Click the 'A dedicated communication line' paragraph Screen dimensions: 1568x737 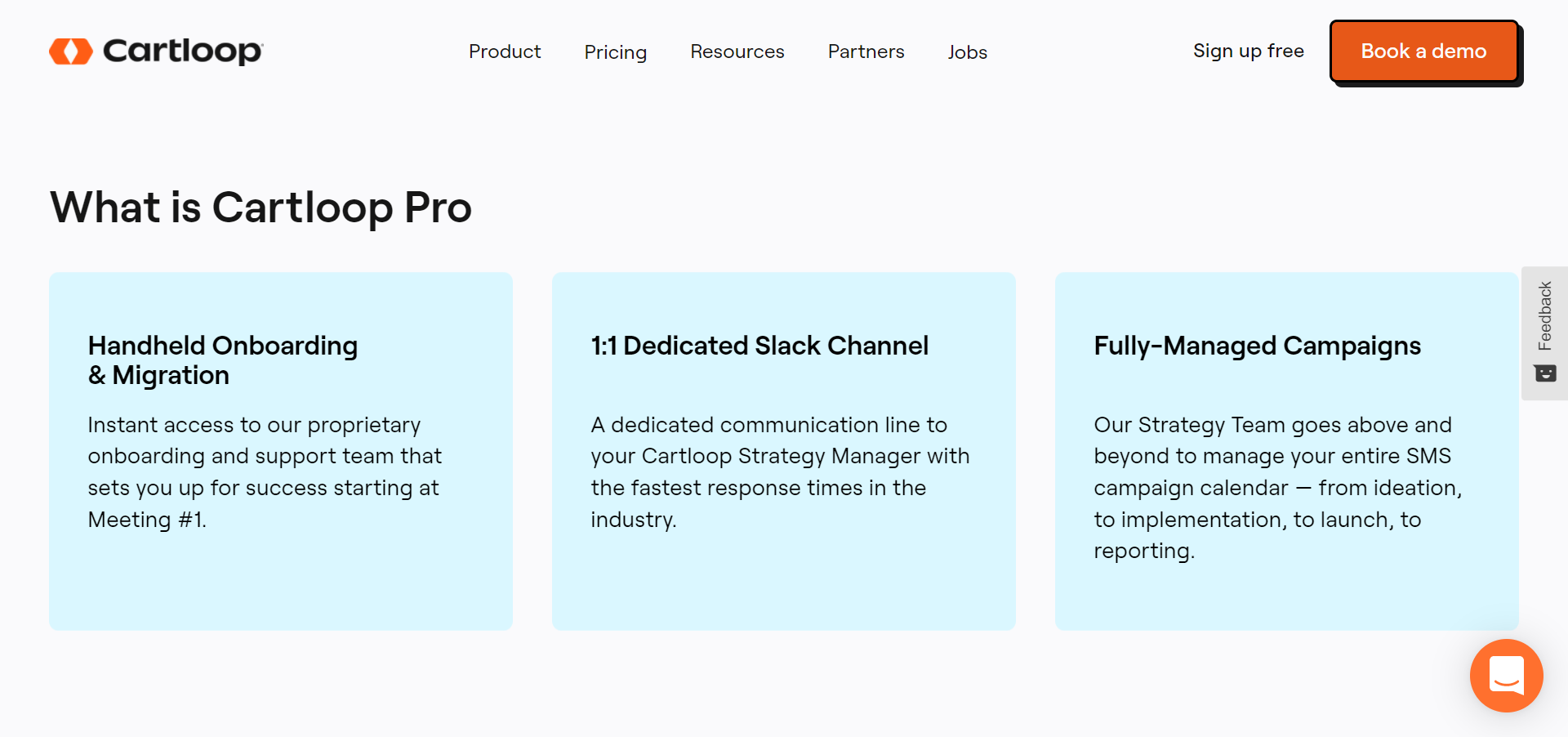pos(780,472)
